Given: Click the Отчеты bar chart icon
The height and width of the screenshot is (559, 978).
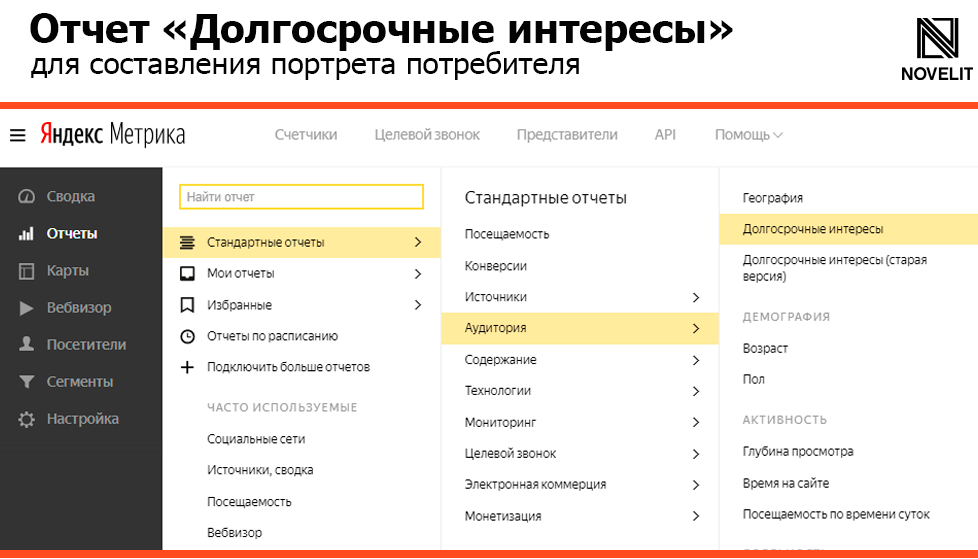Looking at the screenshot, I should (26, 234).
